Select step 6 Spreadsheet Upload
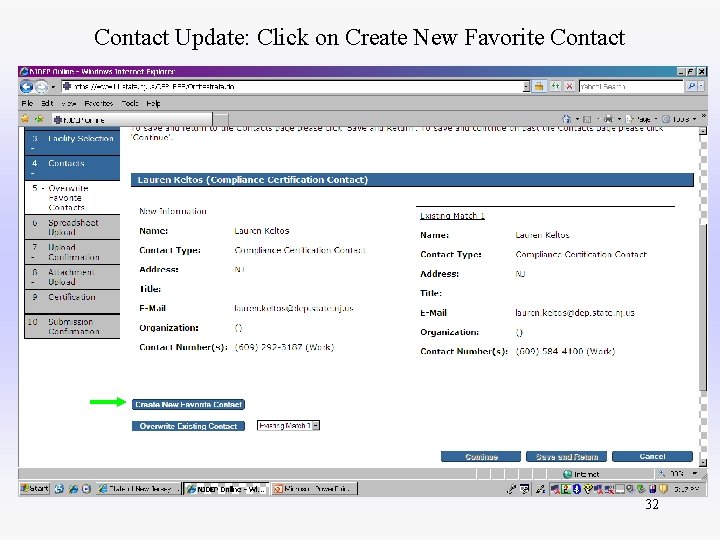This screenshot has height=540, width=720. pyautogui.click(x=73, y=227)
